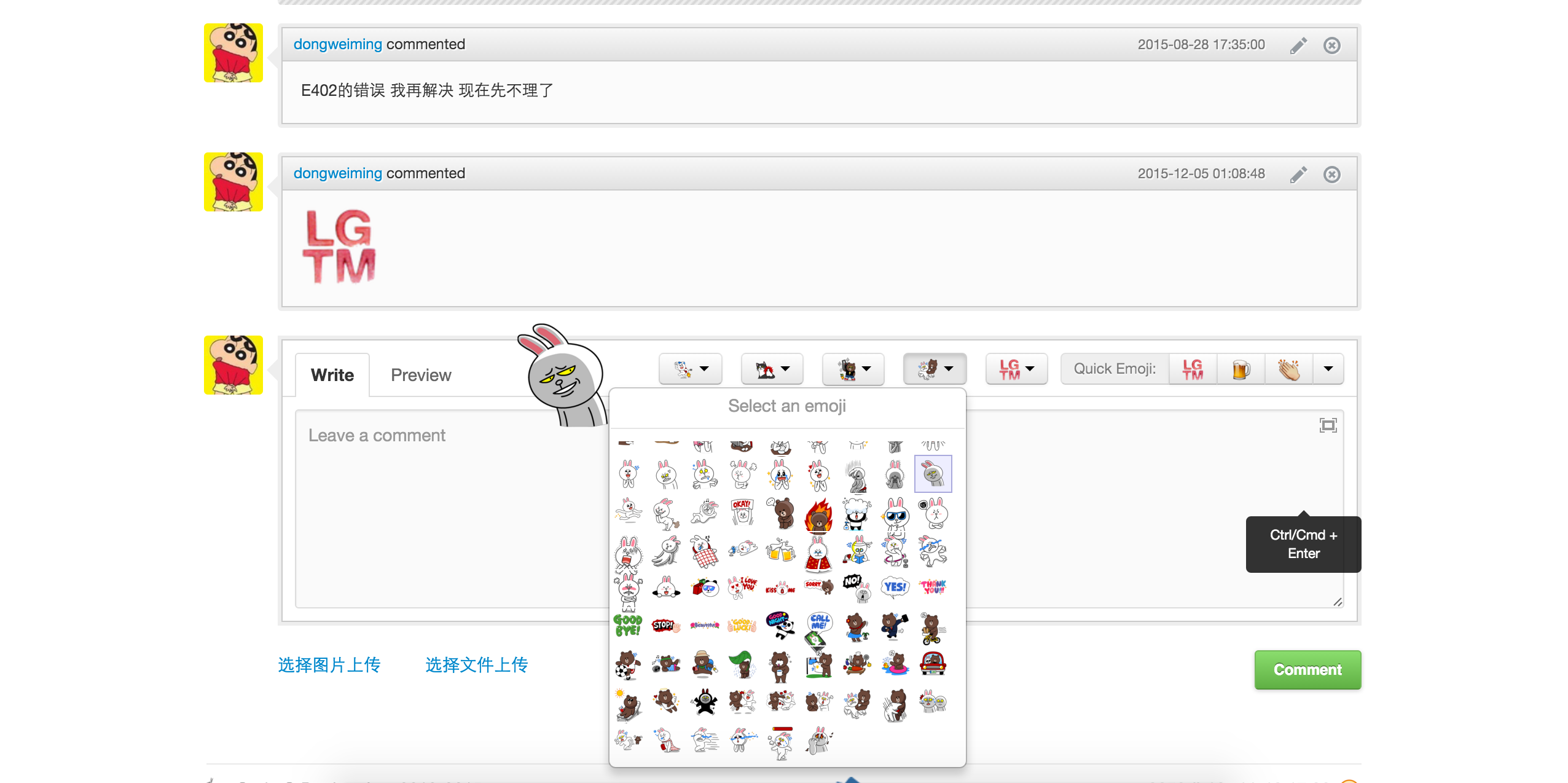Click 选择图片上传 upload image link
The image size is (1568, 783).
tap(329, 665)
